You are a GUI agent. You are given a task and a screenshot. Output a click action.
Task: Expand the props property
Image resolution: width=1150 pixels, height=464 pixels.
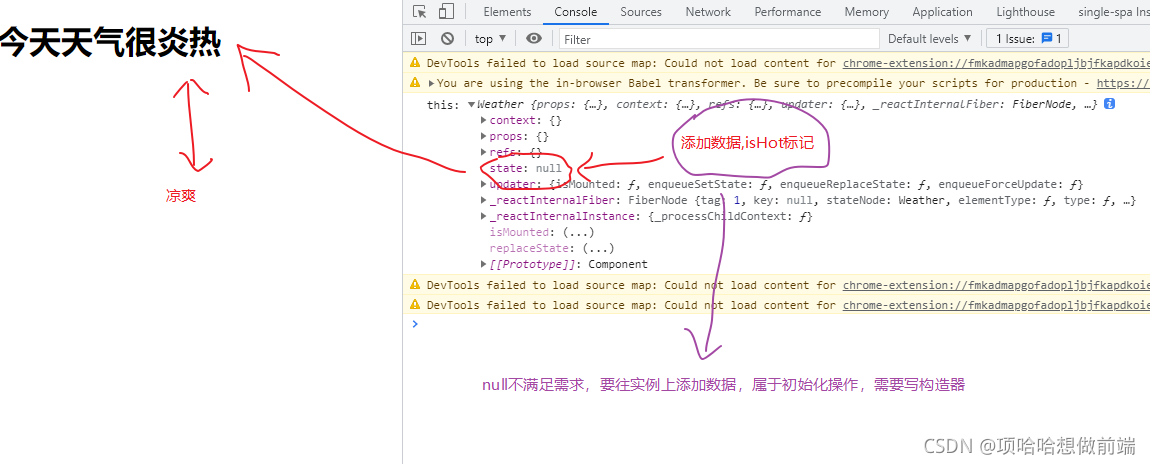click(x=483, y=136)
